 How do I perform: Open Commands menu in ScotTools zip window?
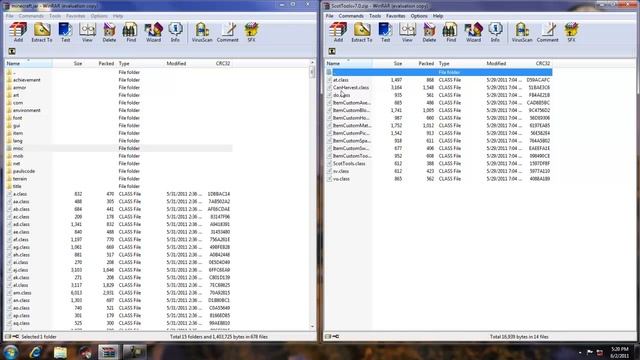[x=351, y=16]
